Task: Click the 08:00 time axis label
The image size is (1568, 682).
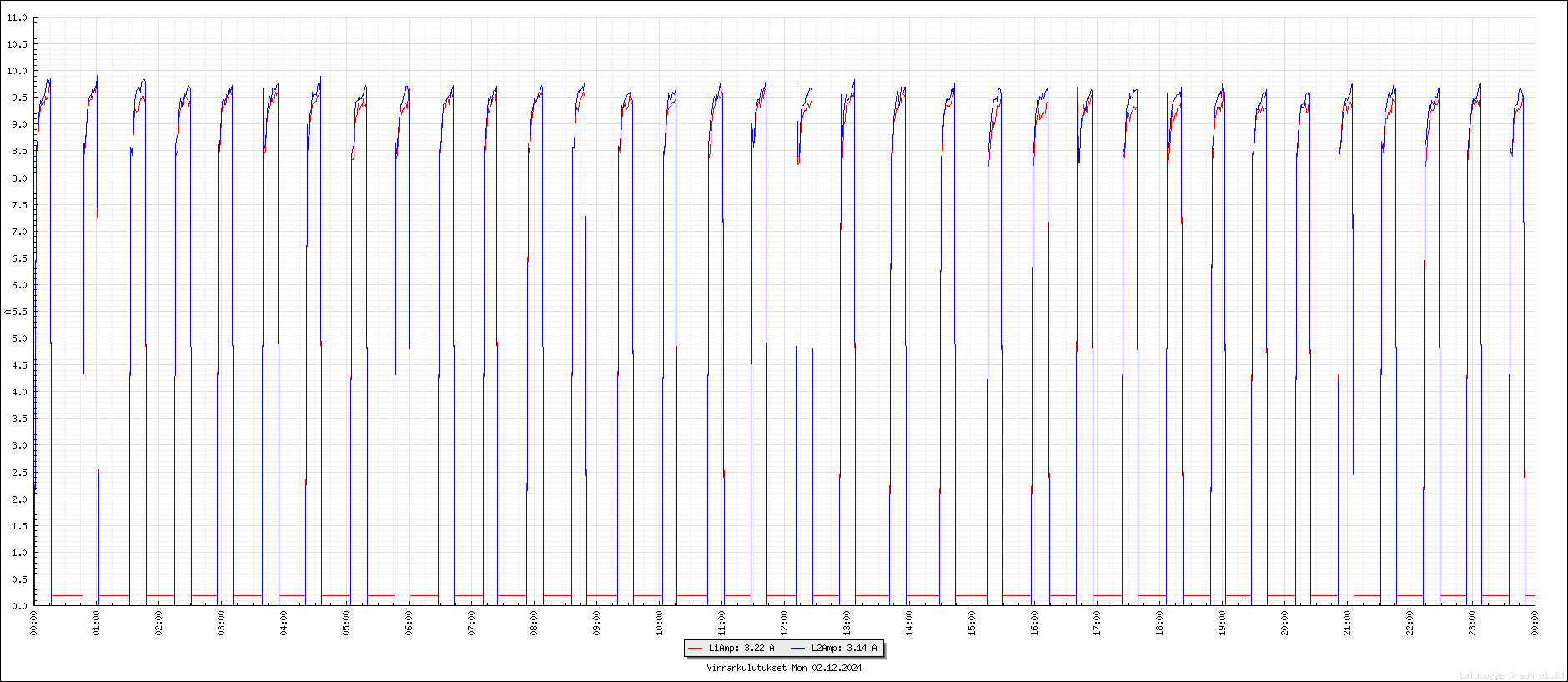Action: pyautogui.click(x=535, y=624)
